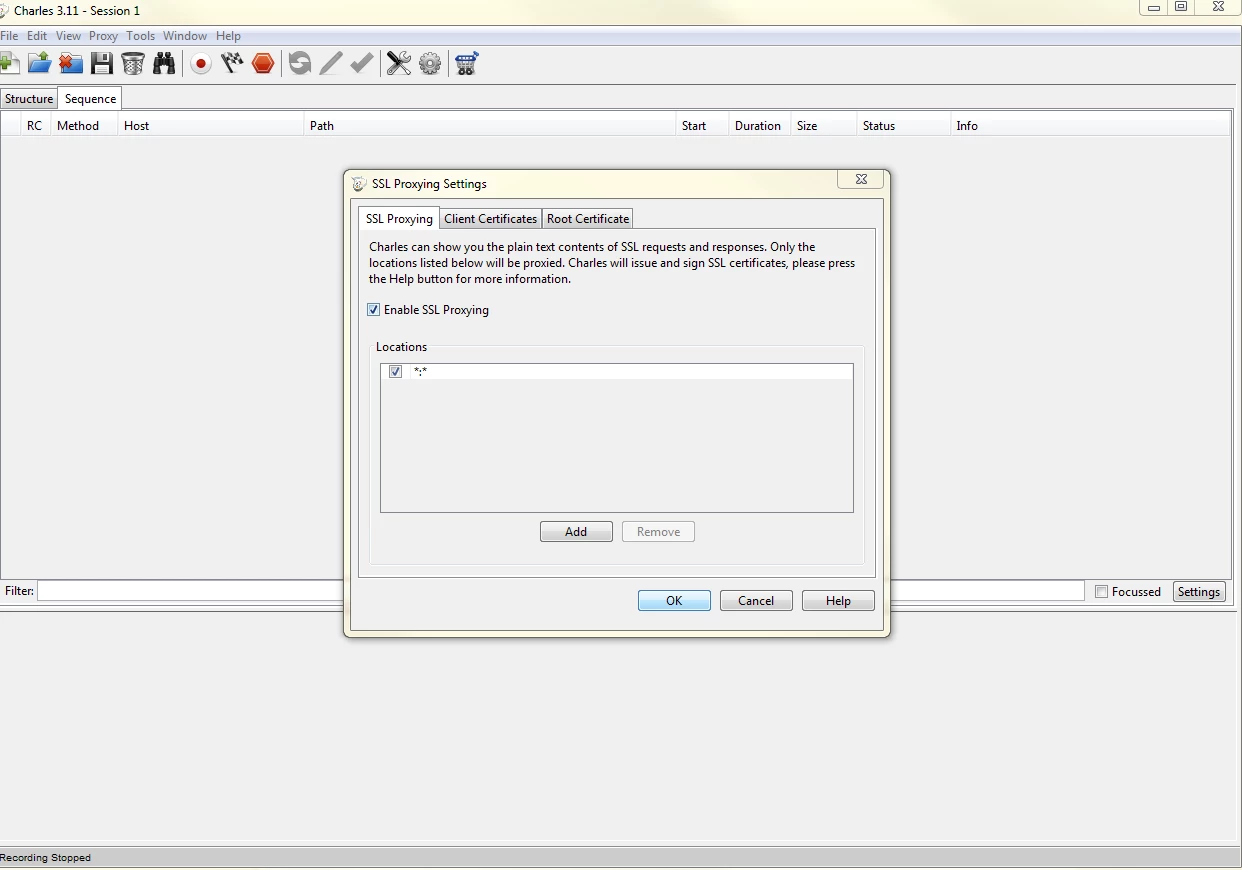Open Tools via wrench icon
The image size is (1242, 870).
399,64
